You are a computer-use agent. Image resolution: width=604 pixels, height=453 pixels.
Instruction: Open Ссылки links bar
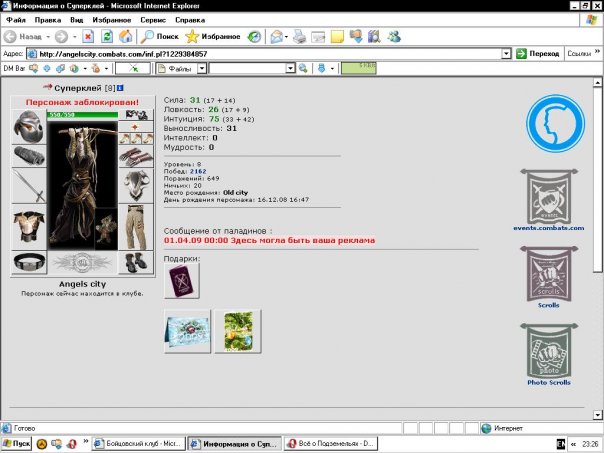tap(579, 54)
